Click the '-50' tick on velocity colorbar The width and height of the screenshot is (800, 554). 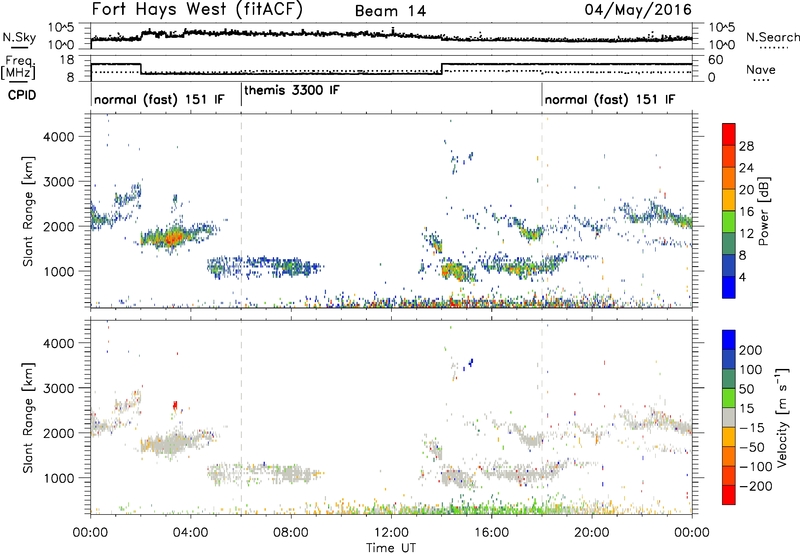click(x=752, y=447)
